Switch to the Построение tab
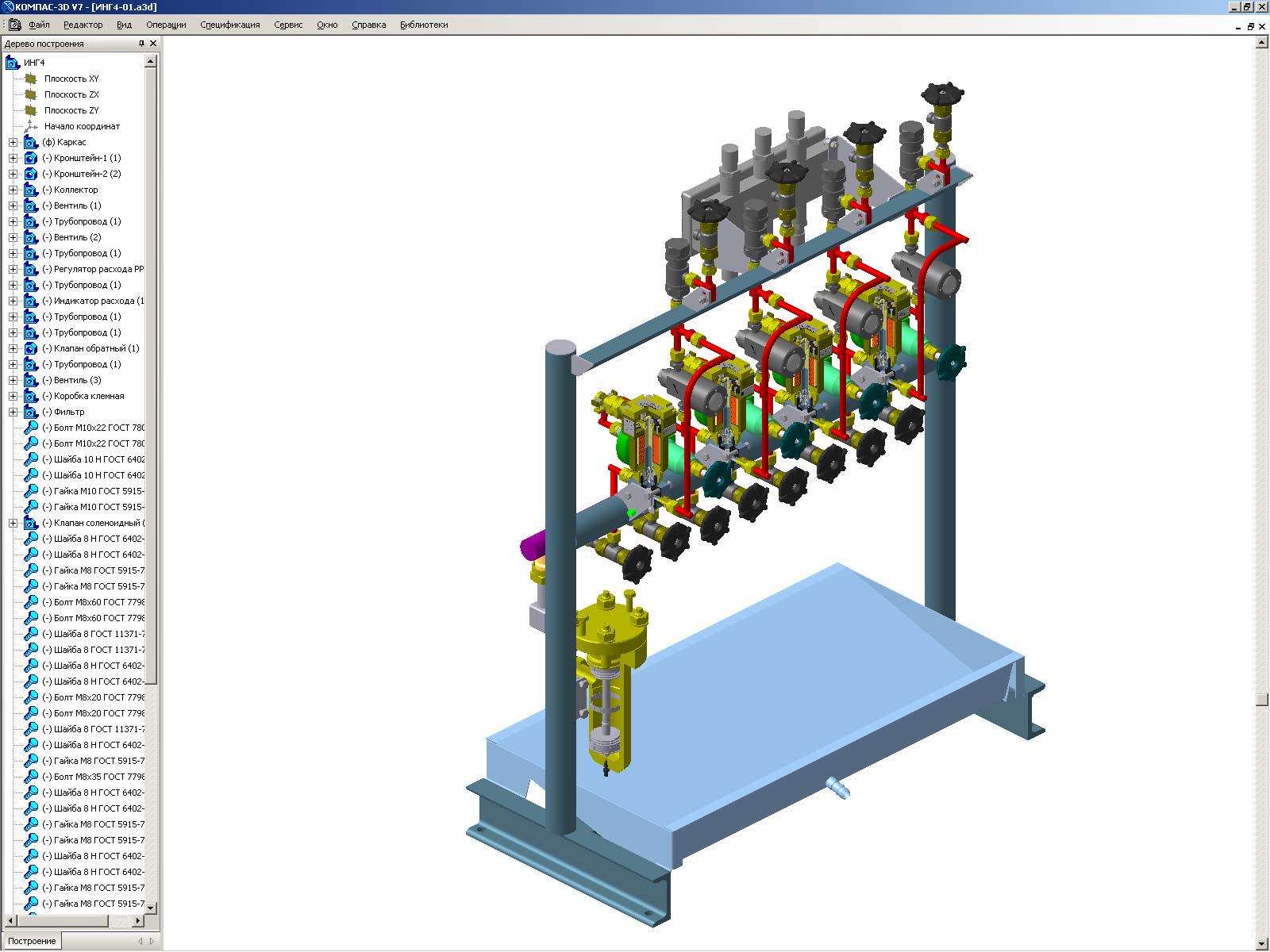1270x952 pixels. tap(32, 941)
